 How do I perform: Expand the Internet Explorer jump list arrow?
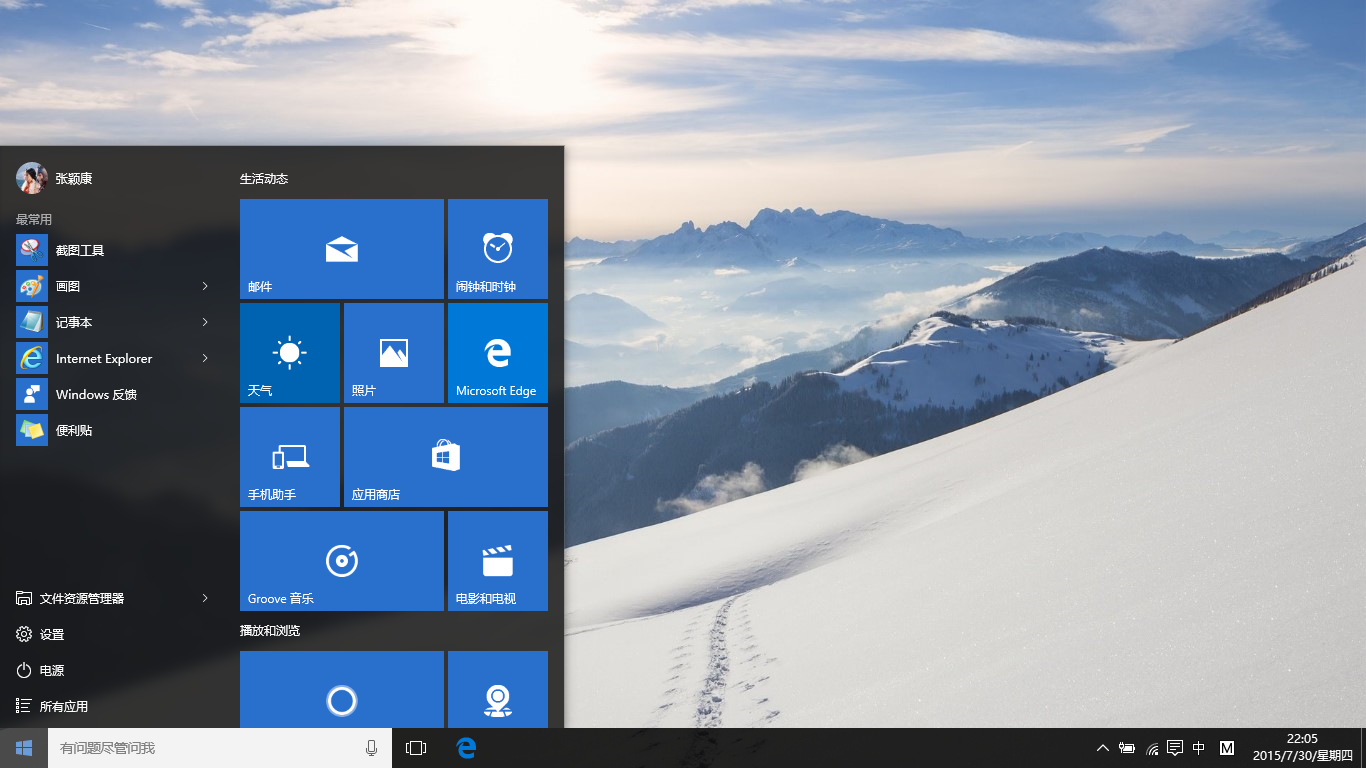[x=205, y=358]
